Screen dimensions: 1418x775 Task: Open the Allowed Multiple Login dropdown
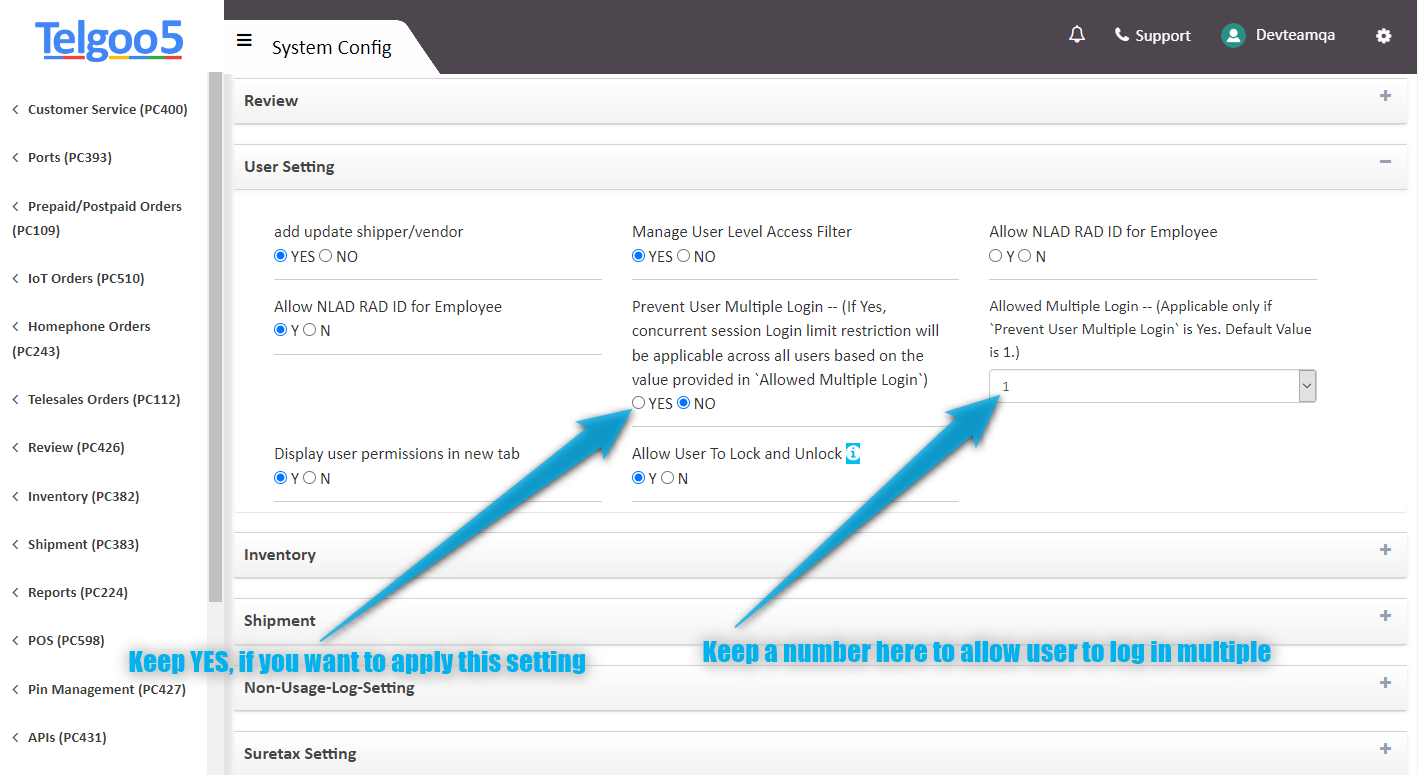click(1152, 386)
